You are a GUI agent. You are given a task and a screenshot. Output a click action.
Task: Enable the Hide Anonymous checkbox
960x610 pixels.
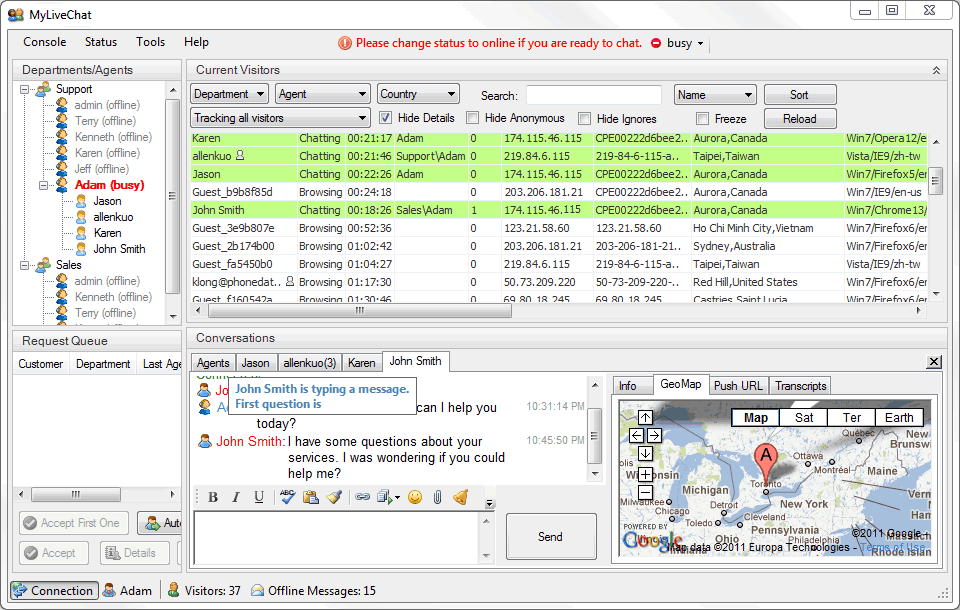473,119
